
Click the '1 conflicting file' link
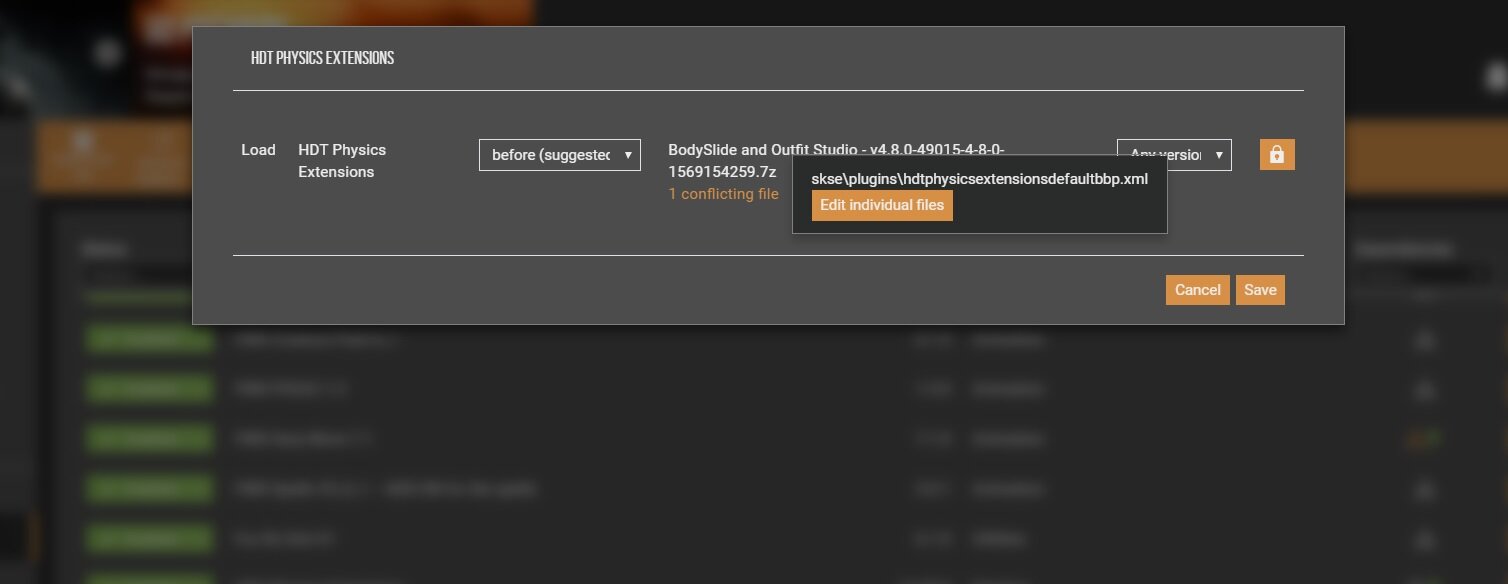pyautogui.click(x=723, y=194)
